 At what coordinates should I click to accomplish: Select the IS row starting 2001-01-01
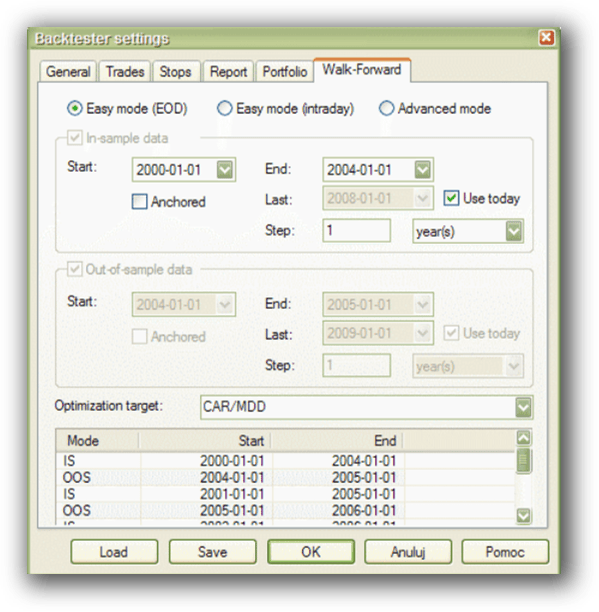tap(286, 494)
